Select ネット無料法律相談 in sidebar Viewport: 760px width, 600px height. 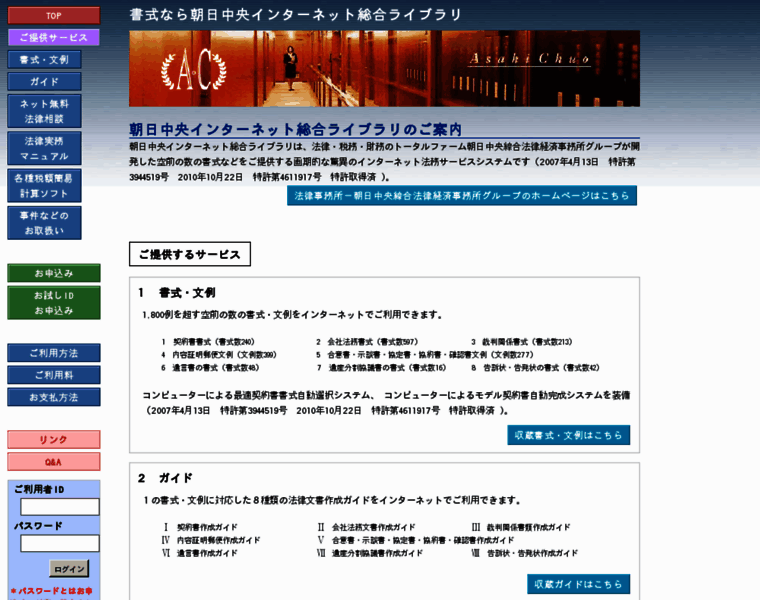pos(44,111)
